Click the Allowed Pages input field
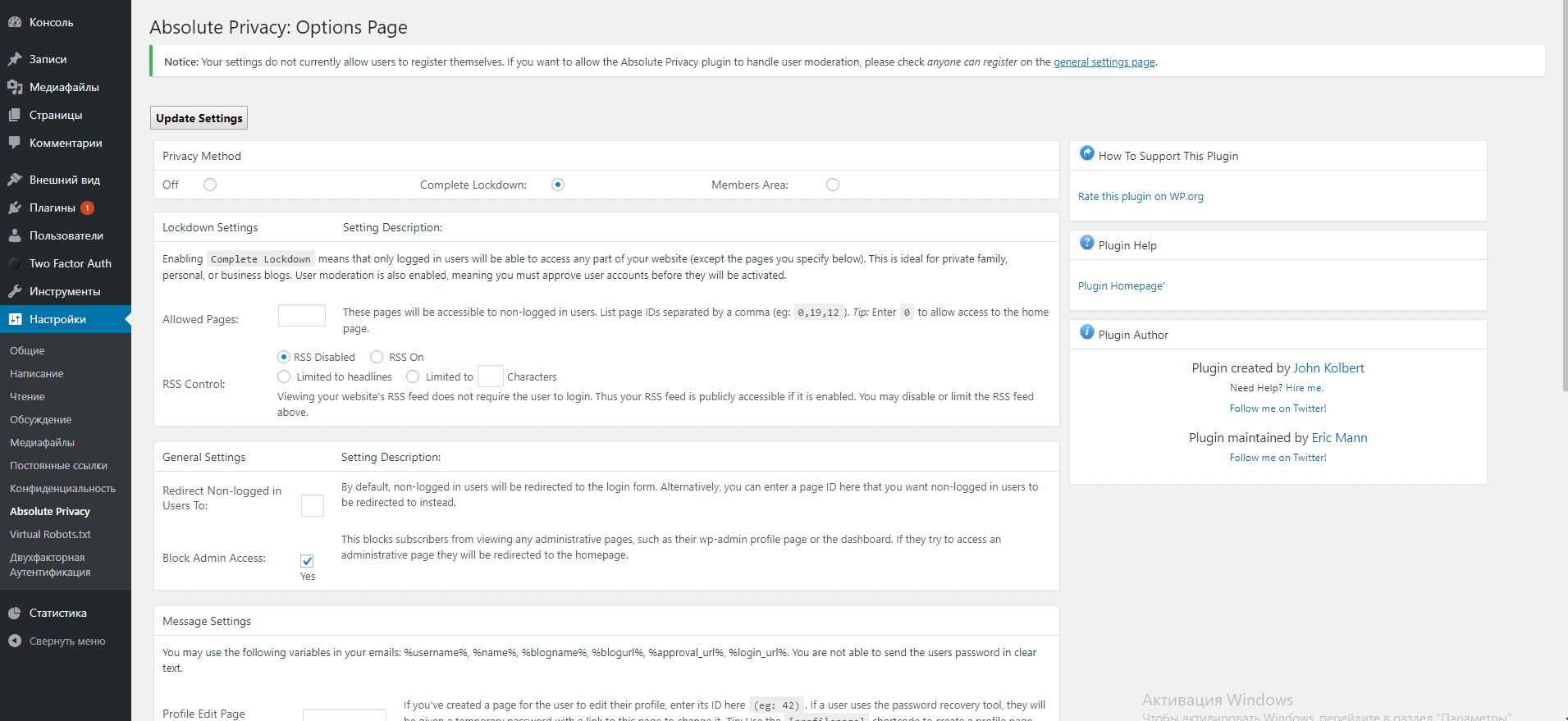This screenshot has width=1568, height=721. click(x=301, y=316)
